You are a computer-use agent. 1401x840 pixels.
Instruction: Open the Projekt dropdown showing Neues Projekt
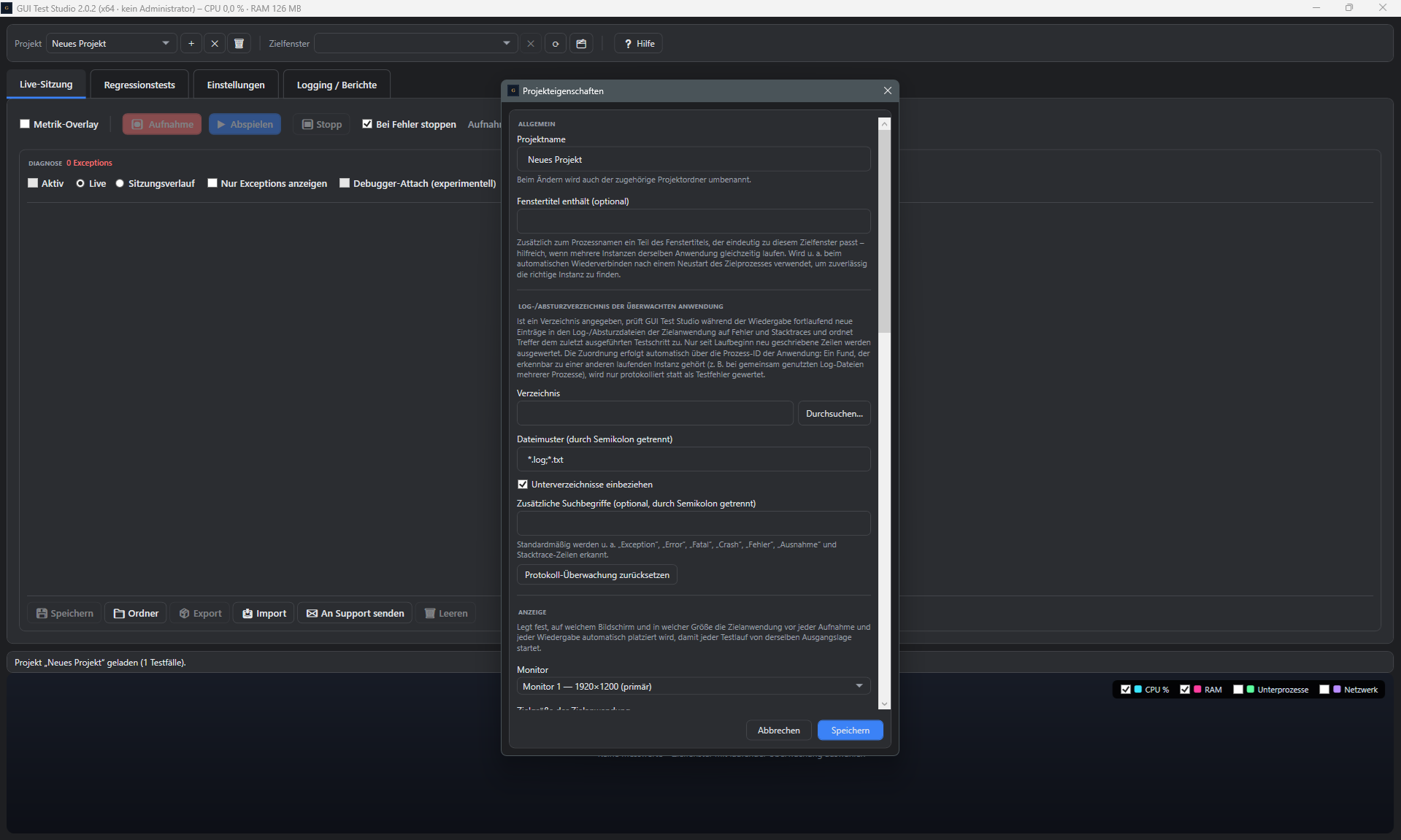point(111,44)
